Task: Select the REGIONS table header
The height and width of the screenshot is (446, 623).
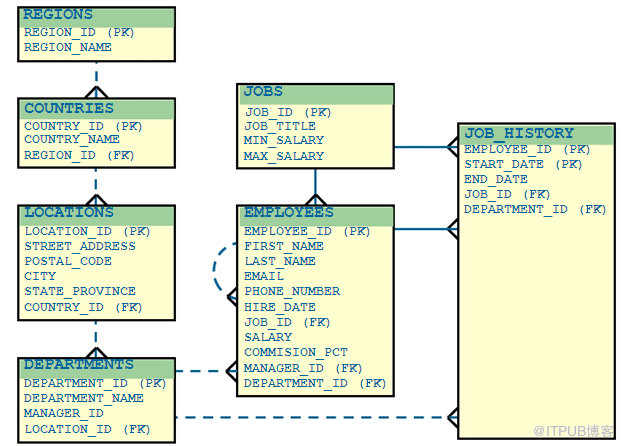Action: [97, 17]
